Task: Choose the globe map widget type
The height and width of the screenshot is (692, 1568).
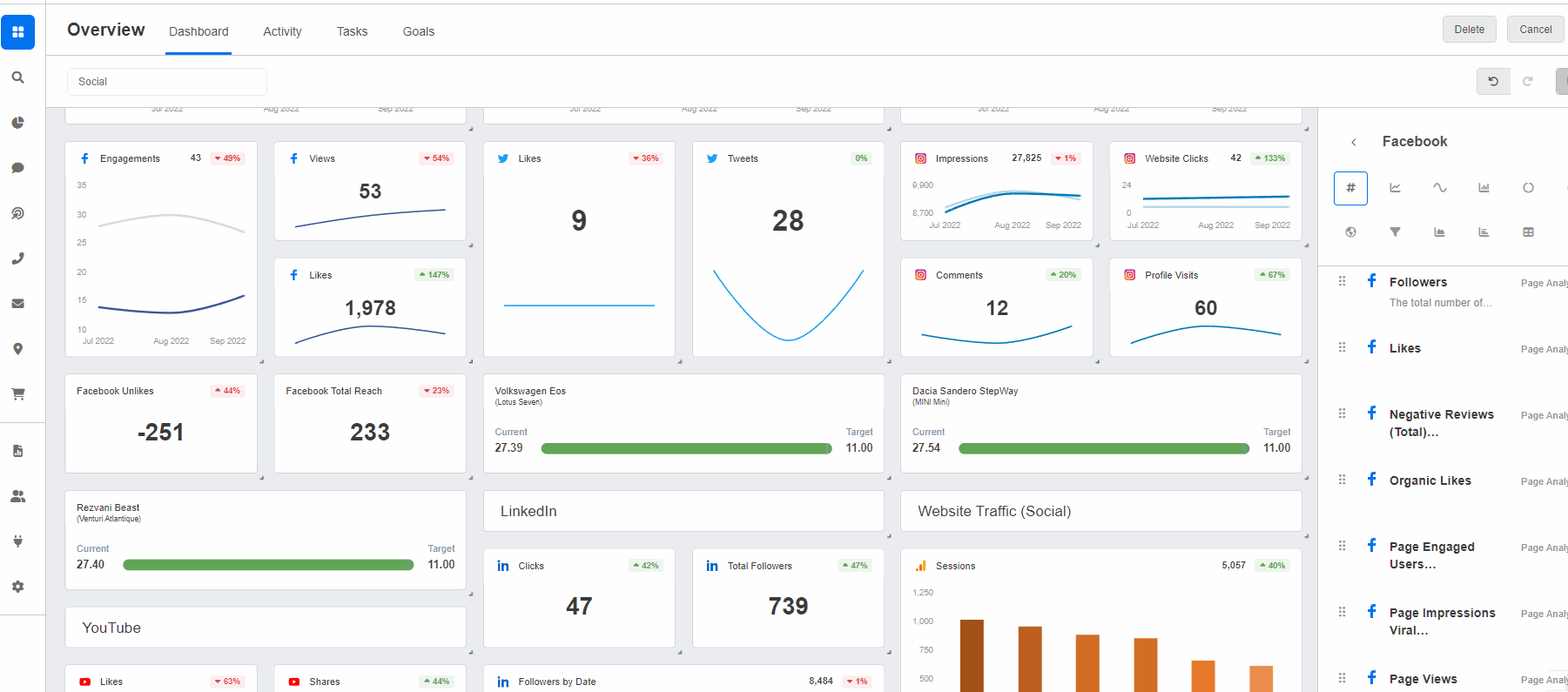Action: 1350,232
